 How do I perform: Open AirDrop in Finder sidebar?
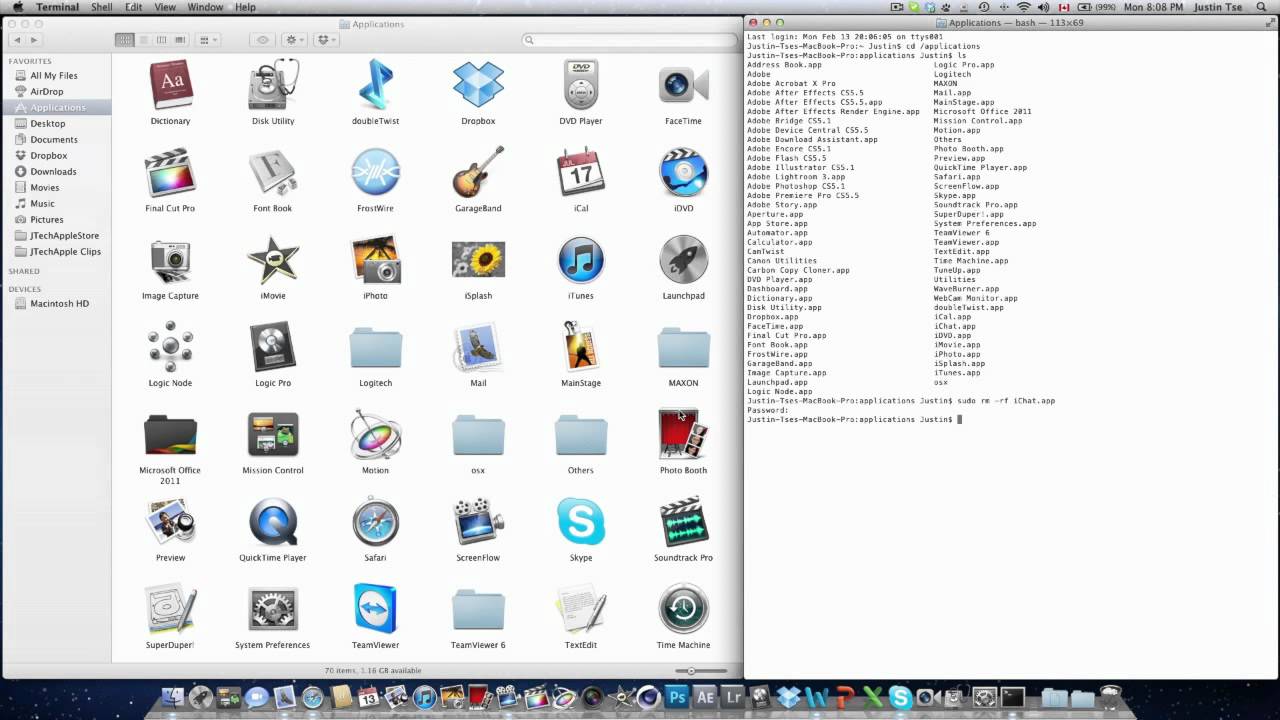[x=46, y=91]
